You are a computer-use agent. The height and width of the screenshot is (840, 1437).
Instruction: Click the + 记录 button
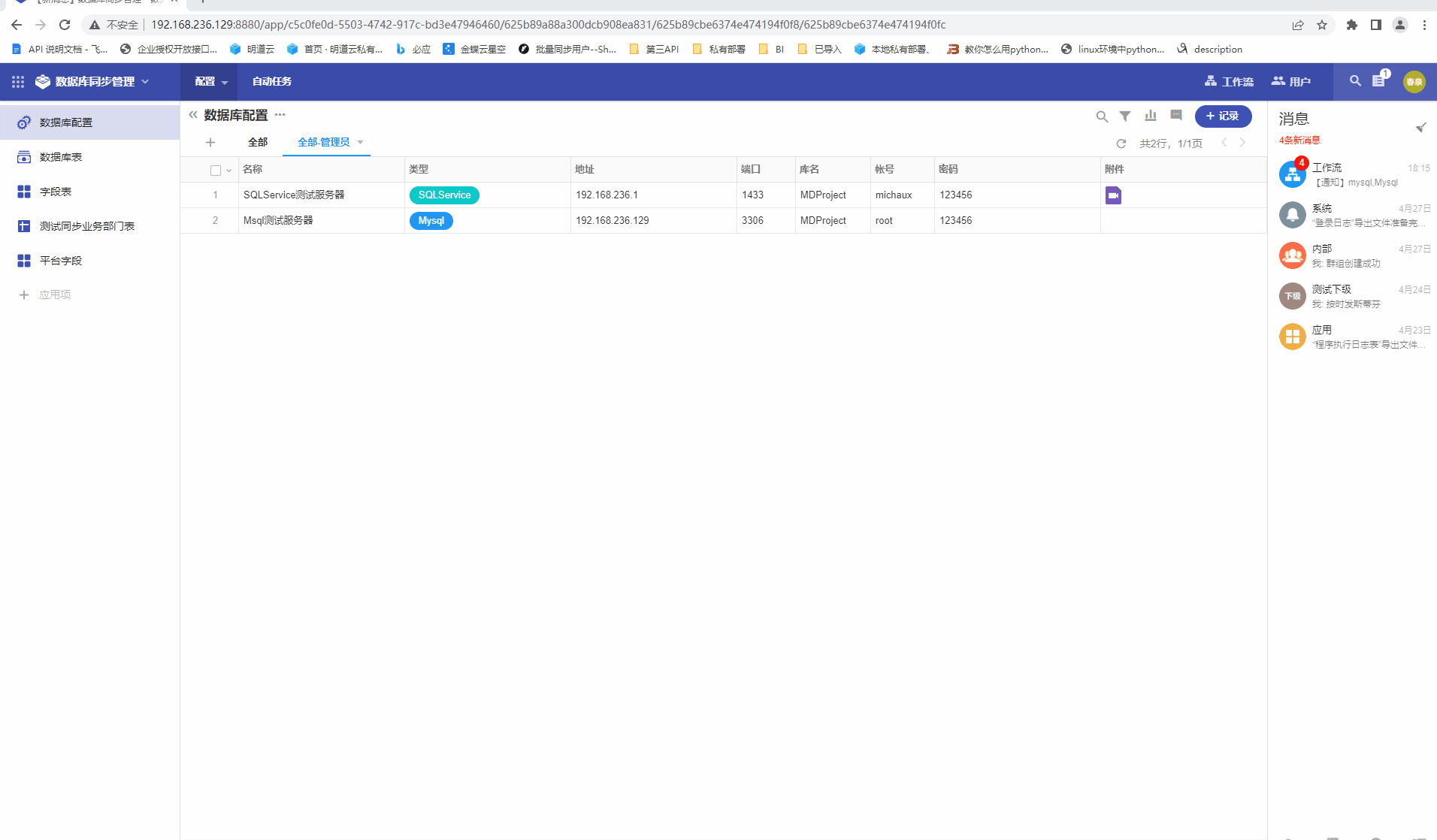pyautogui.click(x=1223, y=116)
